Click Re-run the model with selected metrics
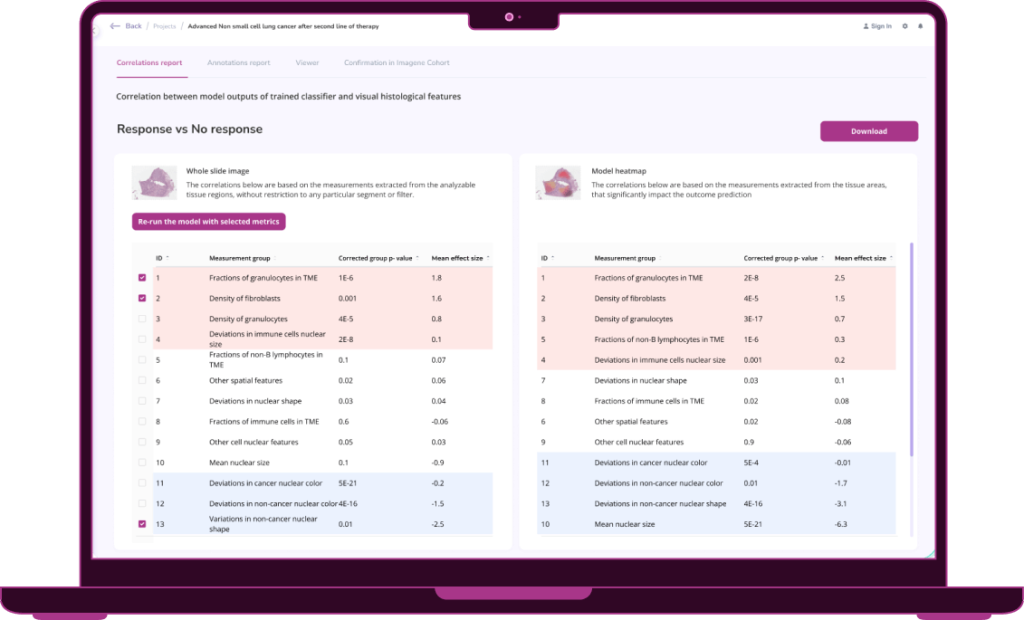The image size is (1024, 620). (208, 221)
